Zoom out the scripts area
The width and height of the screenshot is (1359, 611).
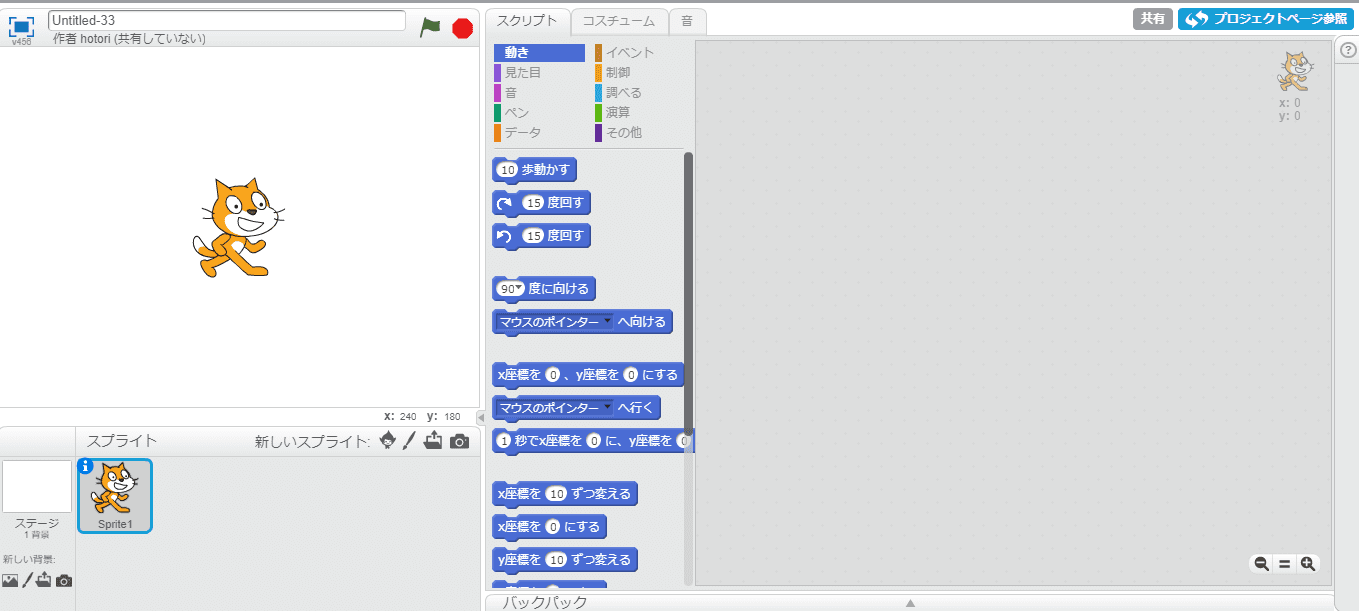pos(1262,564)
